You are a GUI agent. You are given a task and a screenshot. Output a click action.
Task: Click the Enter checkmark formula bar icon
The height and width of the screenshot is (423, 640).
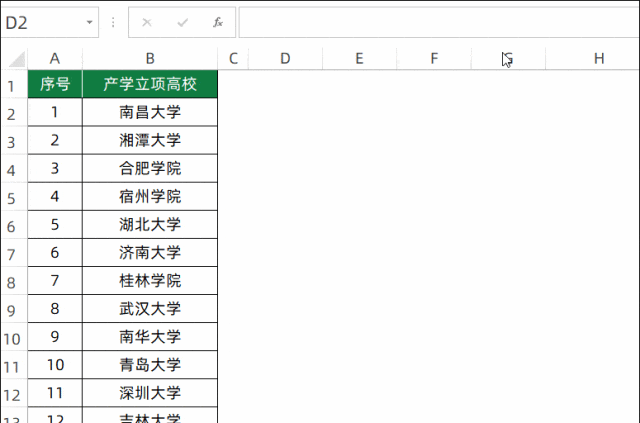[182, 22]
